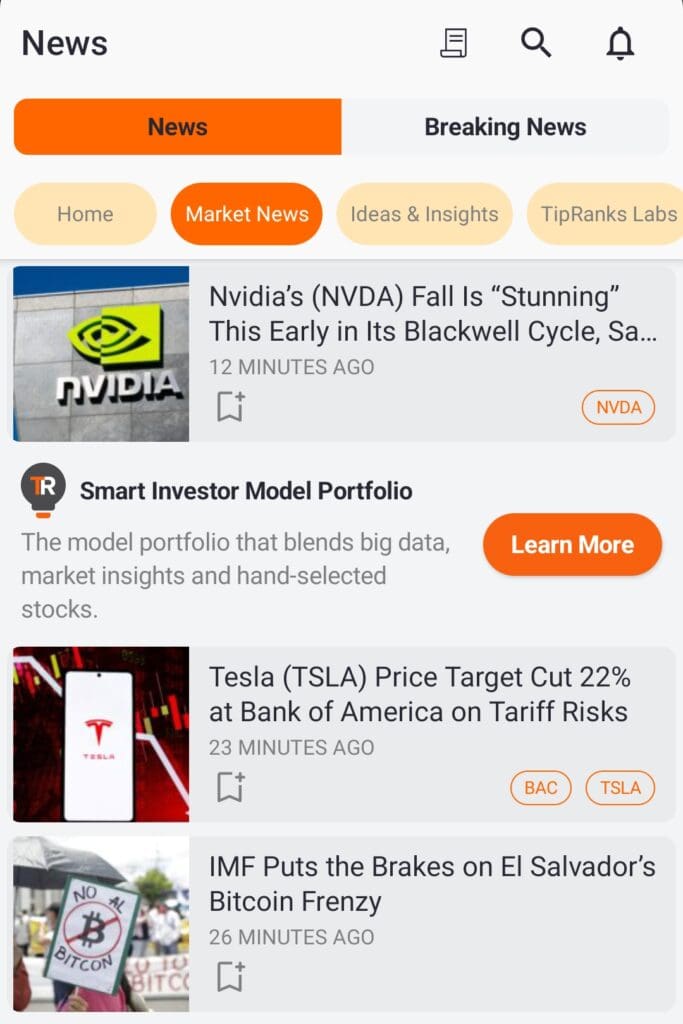Open the BAC ticker badge
The width and height of the screenshot is (683, 1024).
[x=540, y=787]
